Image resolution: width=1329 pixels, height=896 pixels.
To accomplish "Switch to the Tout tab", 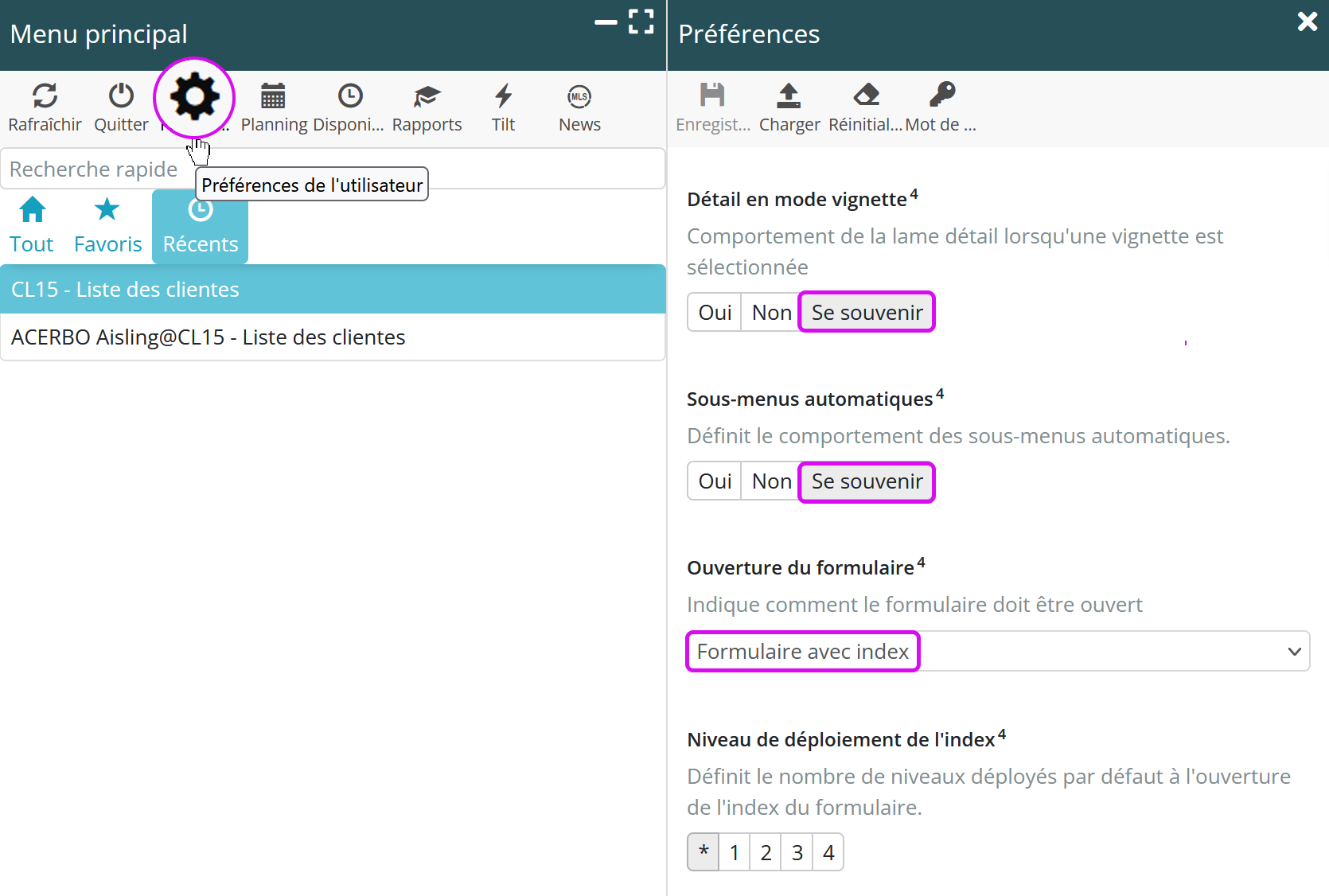I will 32,226.
